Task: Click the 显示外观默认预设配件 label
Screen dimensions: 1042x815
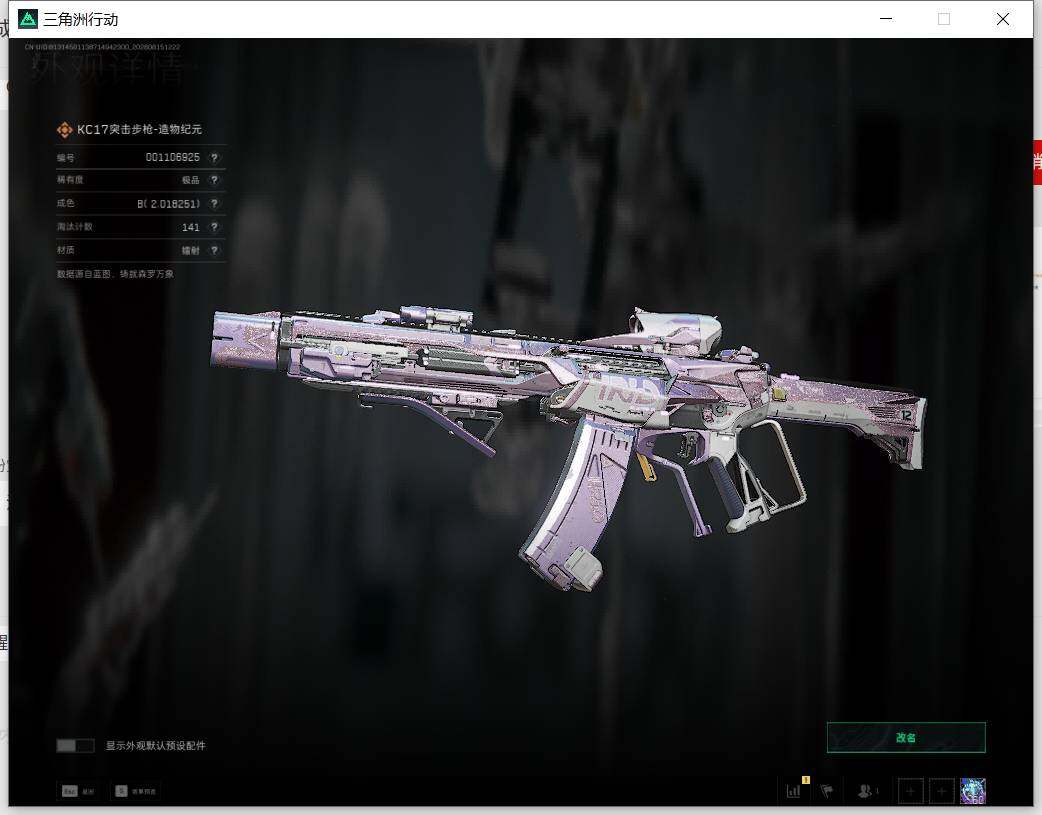Action: click(156, 746)
